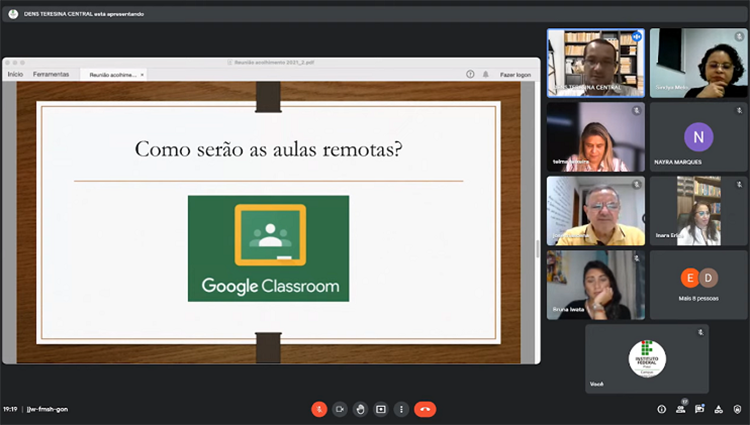Click muted mic icon on NAYRA MARQUES tile
The image size is (750, 425).
[x=739, y=110]
